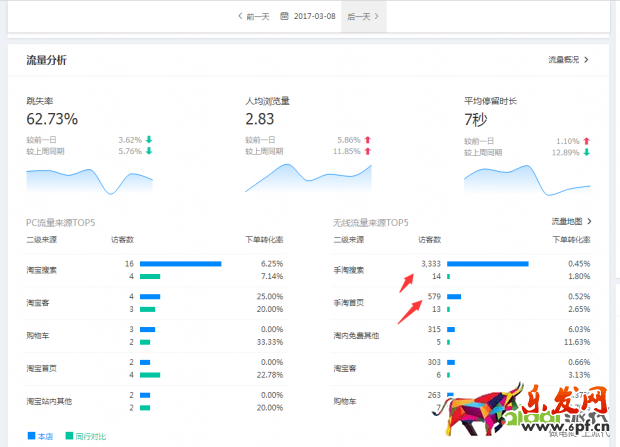Click blue bar for 手淘搜索 visitors 3,333
The image size is (620, 447).
pyautogui.click(x=488, y=264)
